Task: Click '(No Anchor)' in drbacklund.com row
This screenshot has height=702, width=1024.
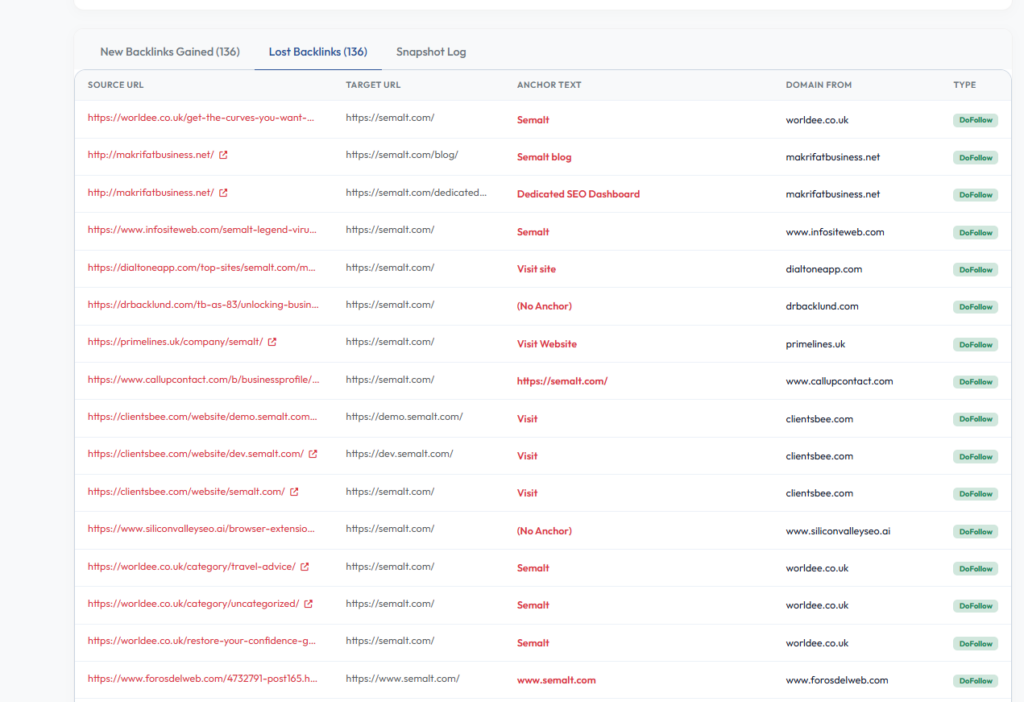Action: point(544,306)
